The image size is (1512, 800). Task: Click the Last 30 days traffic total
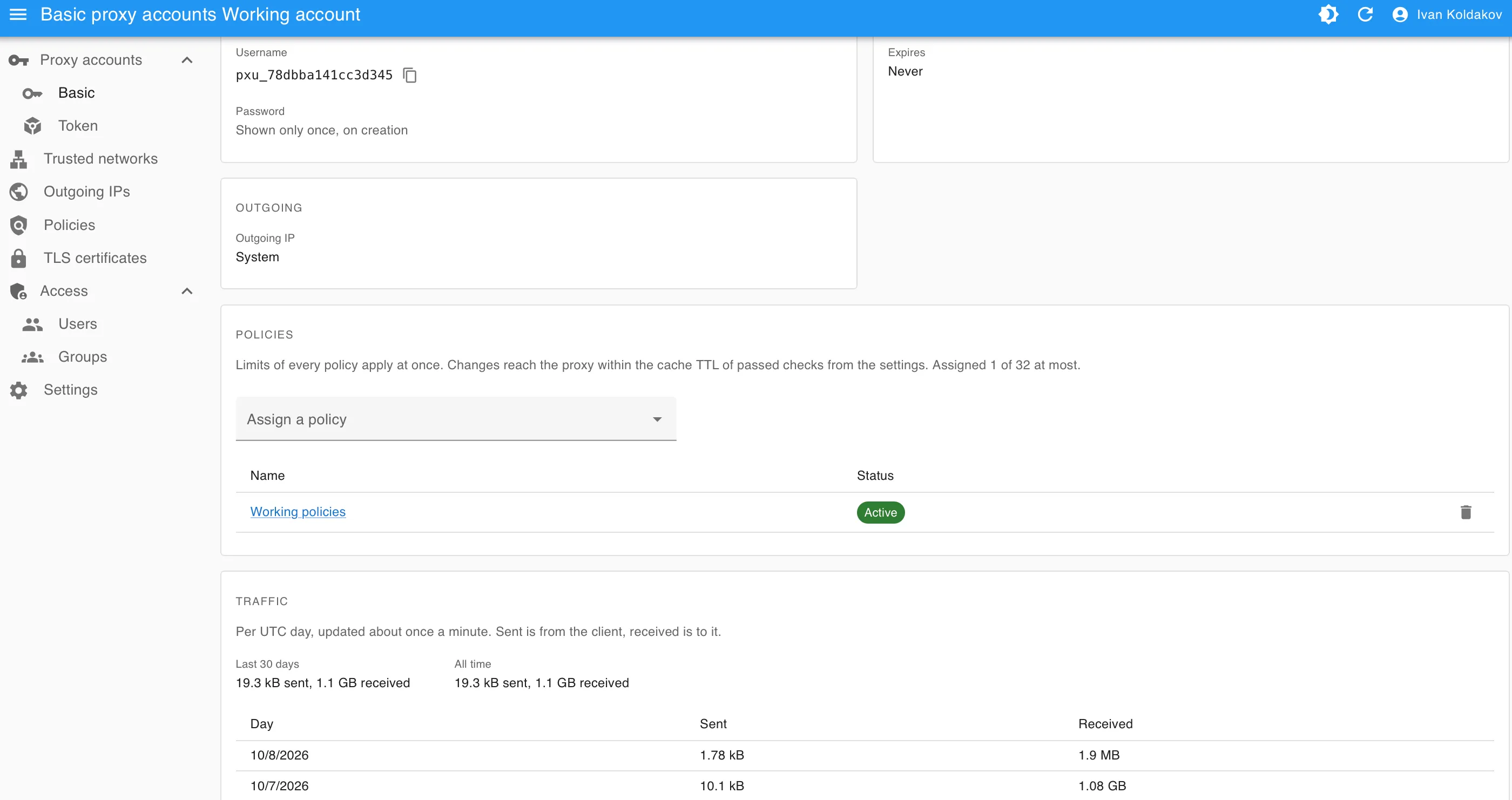click(x=323, y=683)
